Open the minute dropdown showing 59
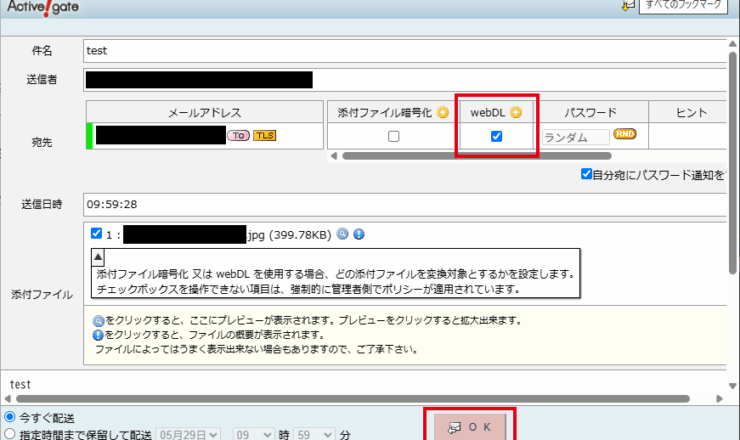Viewport: 740px width, 440px height. (314, 434)
